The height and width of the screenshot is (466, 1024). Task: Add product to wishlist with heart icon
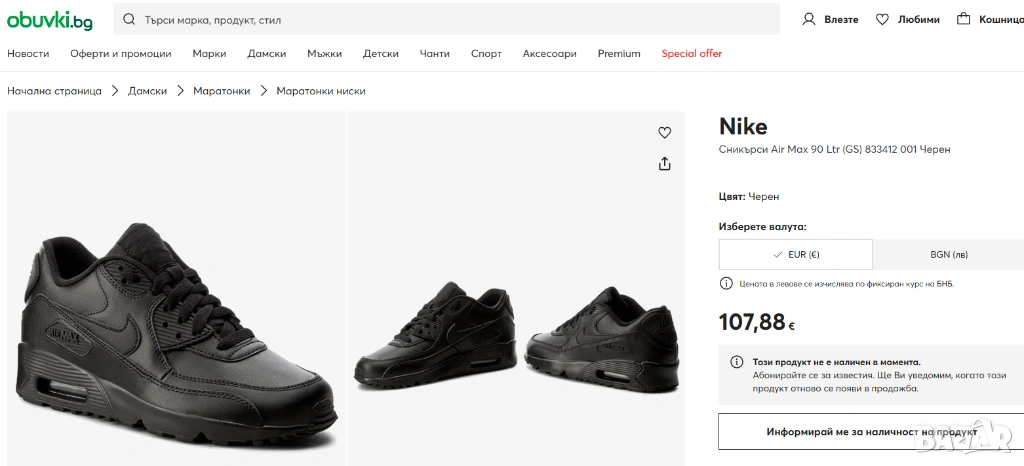click(x=664, y=133)
